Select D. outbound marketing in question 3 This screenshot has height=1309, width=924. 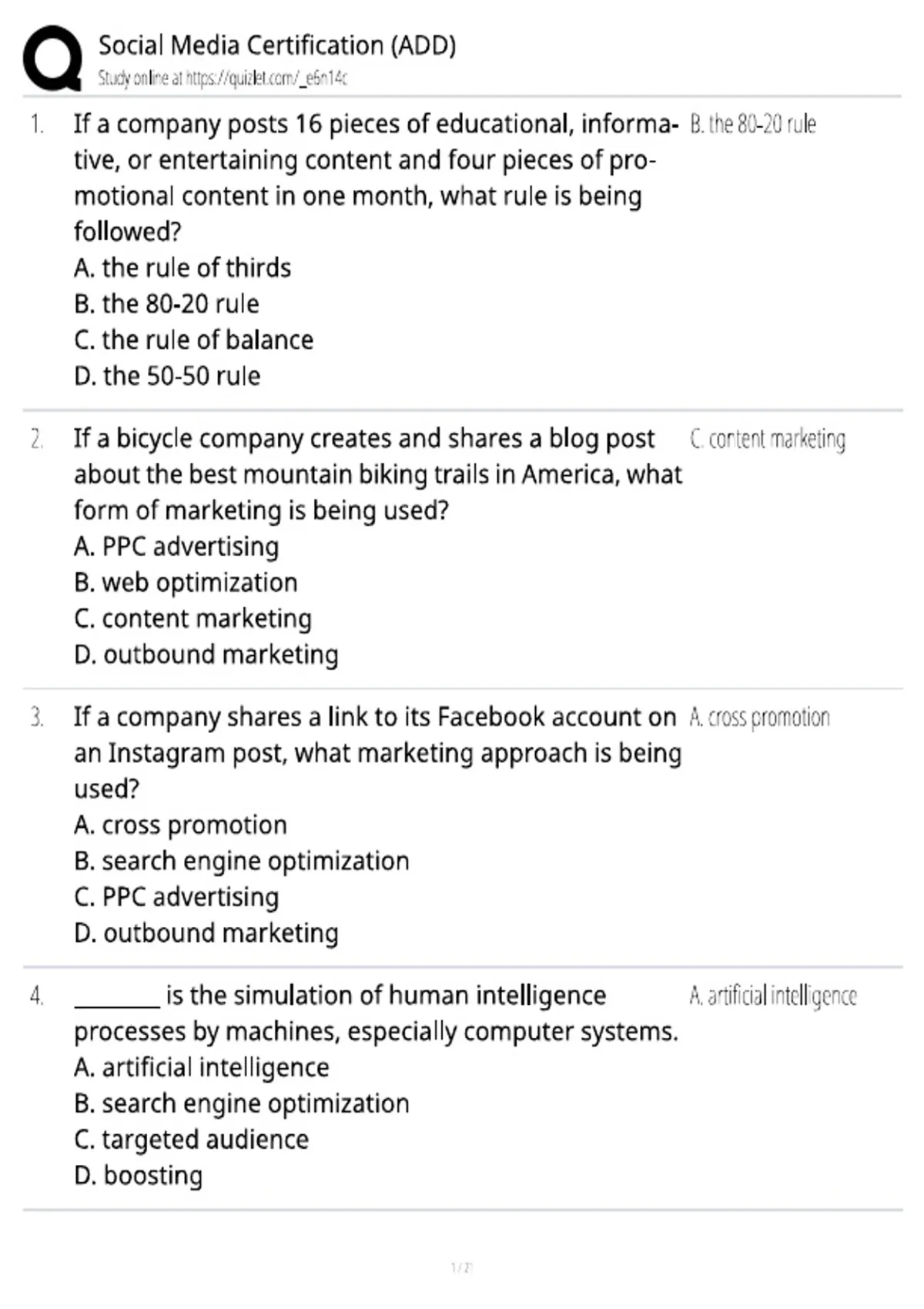point(206,932)
